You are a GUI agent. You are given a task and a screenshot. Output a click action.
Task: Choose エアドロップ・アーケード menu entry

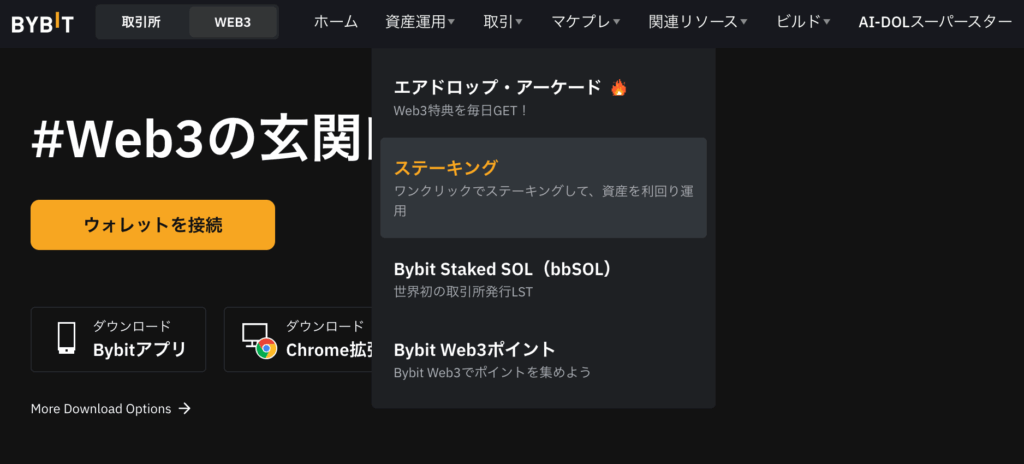(543, 97)
